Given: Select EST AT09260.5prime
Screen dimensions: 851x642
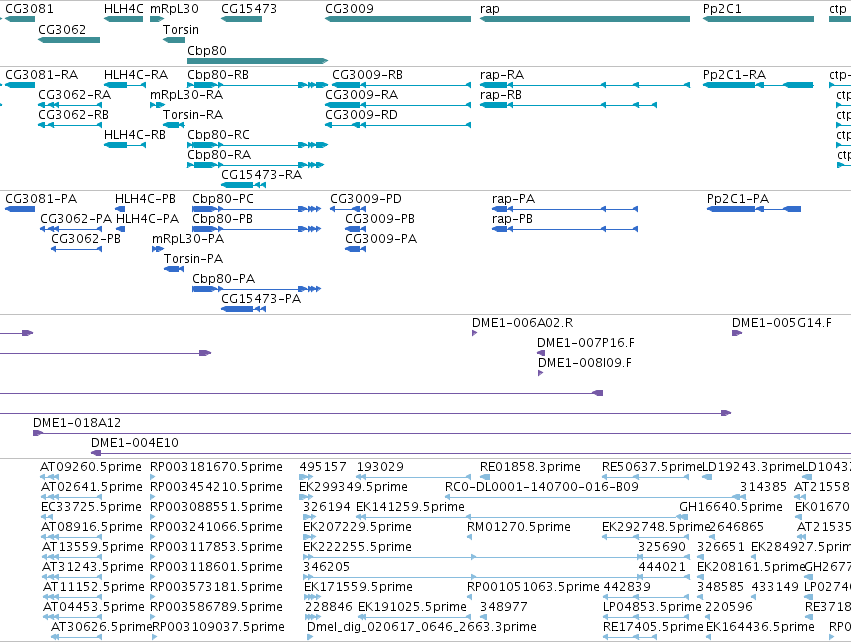Looking at the screenshot, I should point(91,467).
